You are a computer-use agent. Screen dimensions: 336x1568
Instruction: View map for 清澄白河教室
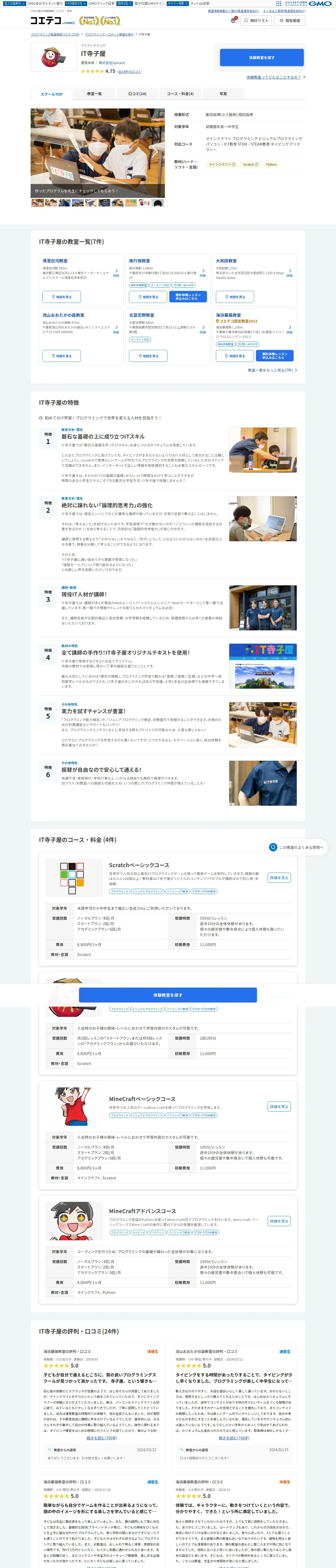(61, 297)
